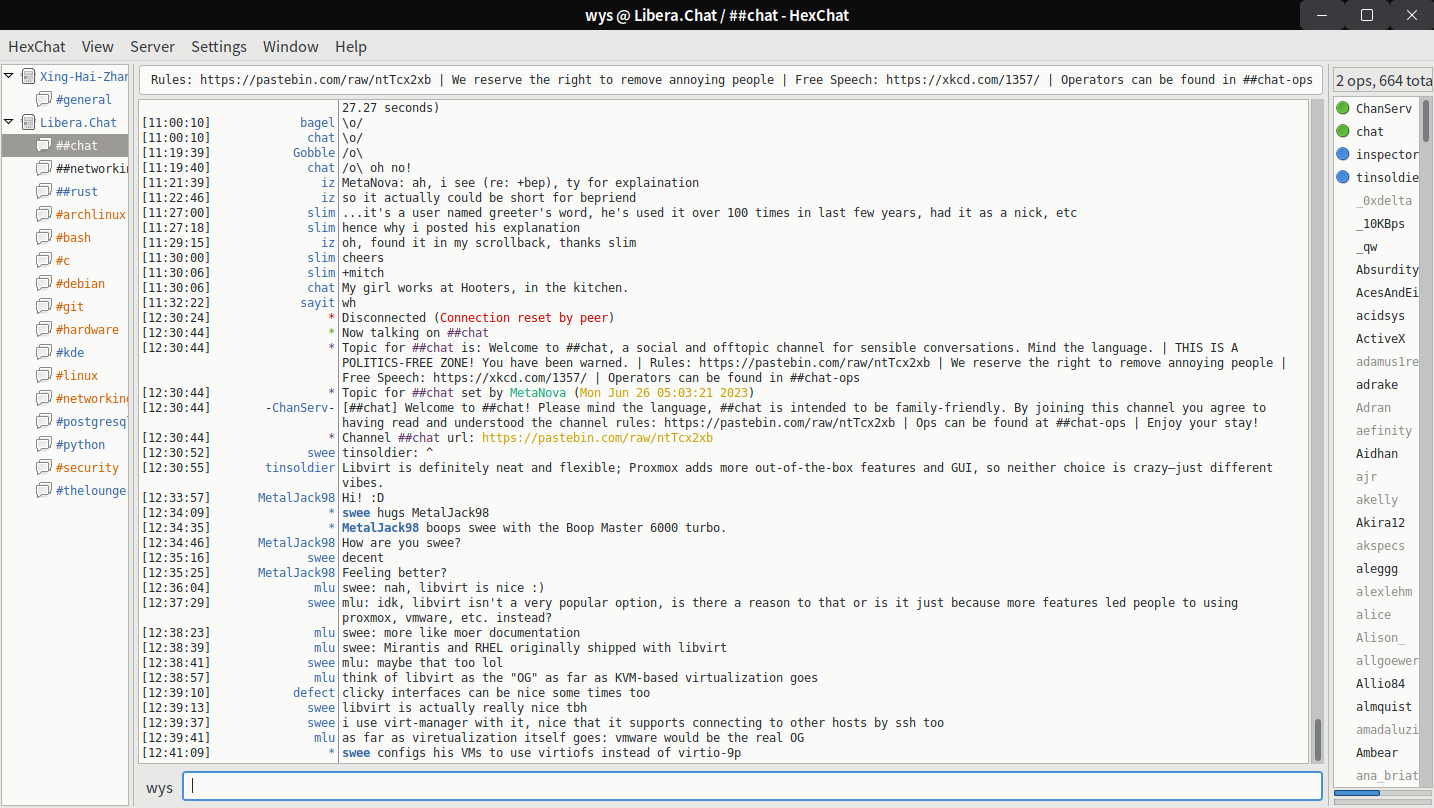Click the wys nickname button
This screenshot has width=1434, height=808.
coord(159,787)
